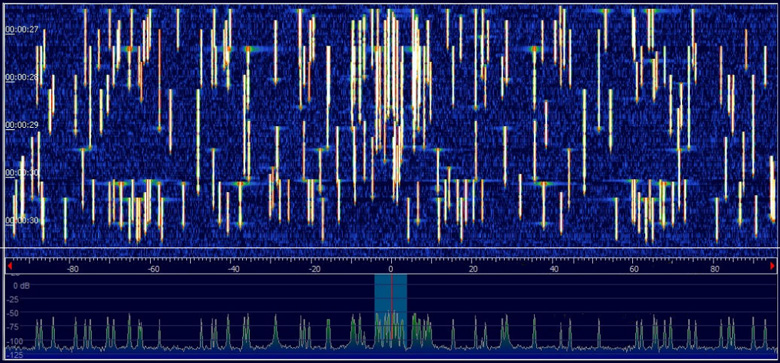This screenshot has height=363, width=780.
Task: Click the 00:00:29 waterfall timestamp
Action: point(22,125)
